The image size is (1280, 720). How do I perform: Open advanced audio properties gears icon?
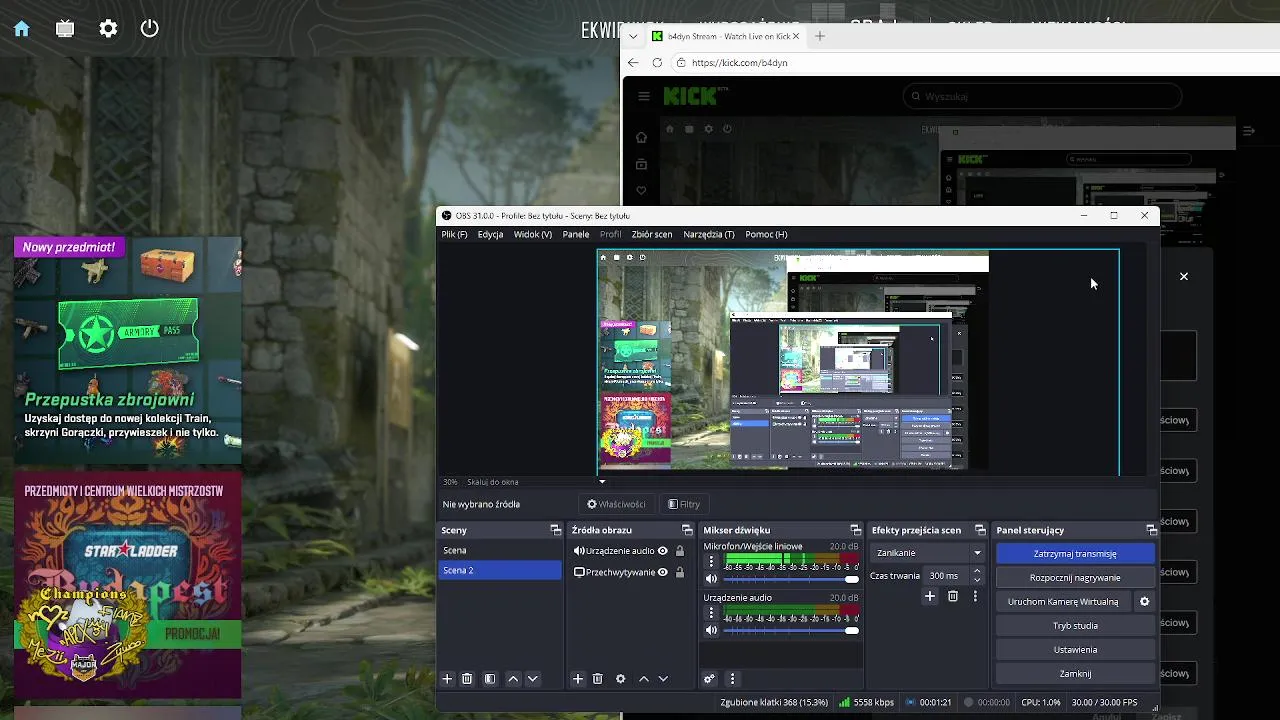pos(710,679)
